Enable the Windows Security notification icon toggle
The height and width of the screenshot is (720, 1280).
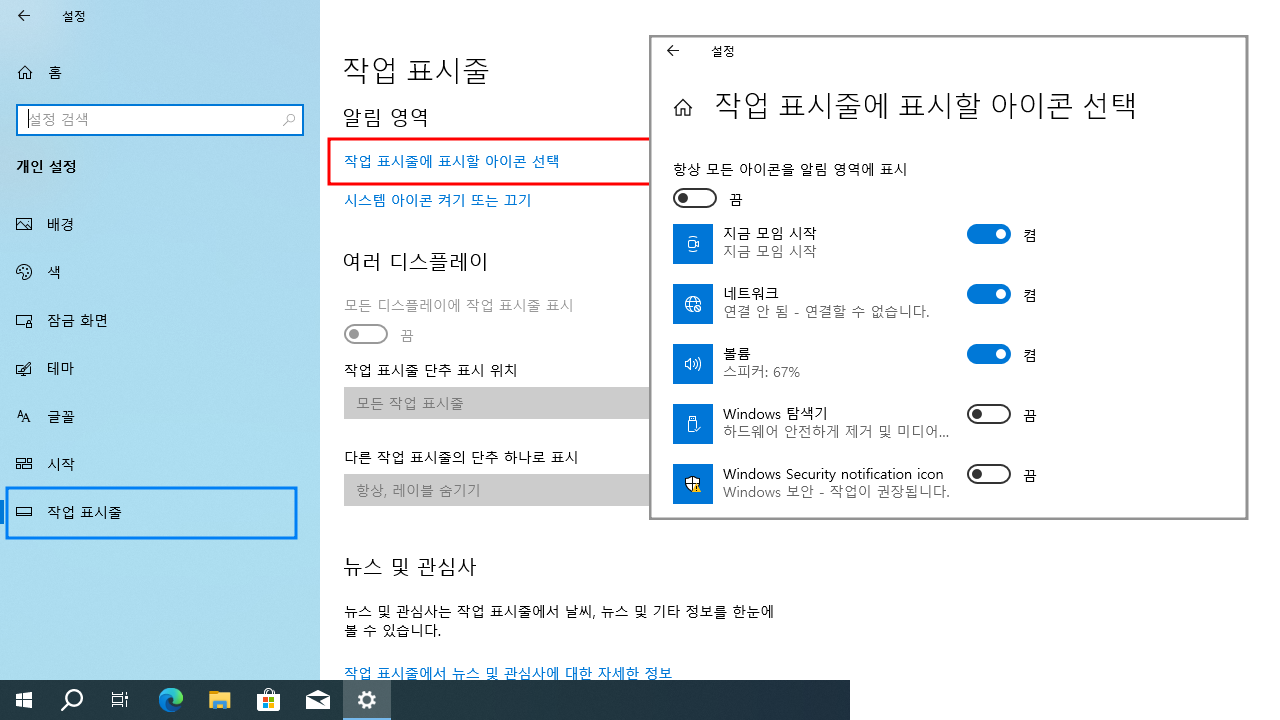coord(989,474)
